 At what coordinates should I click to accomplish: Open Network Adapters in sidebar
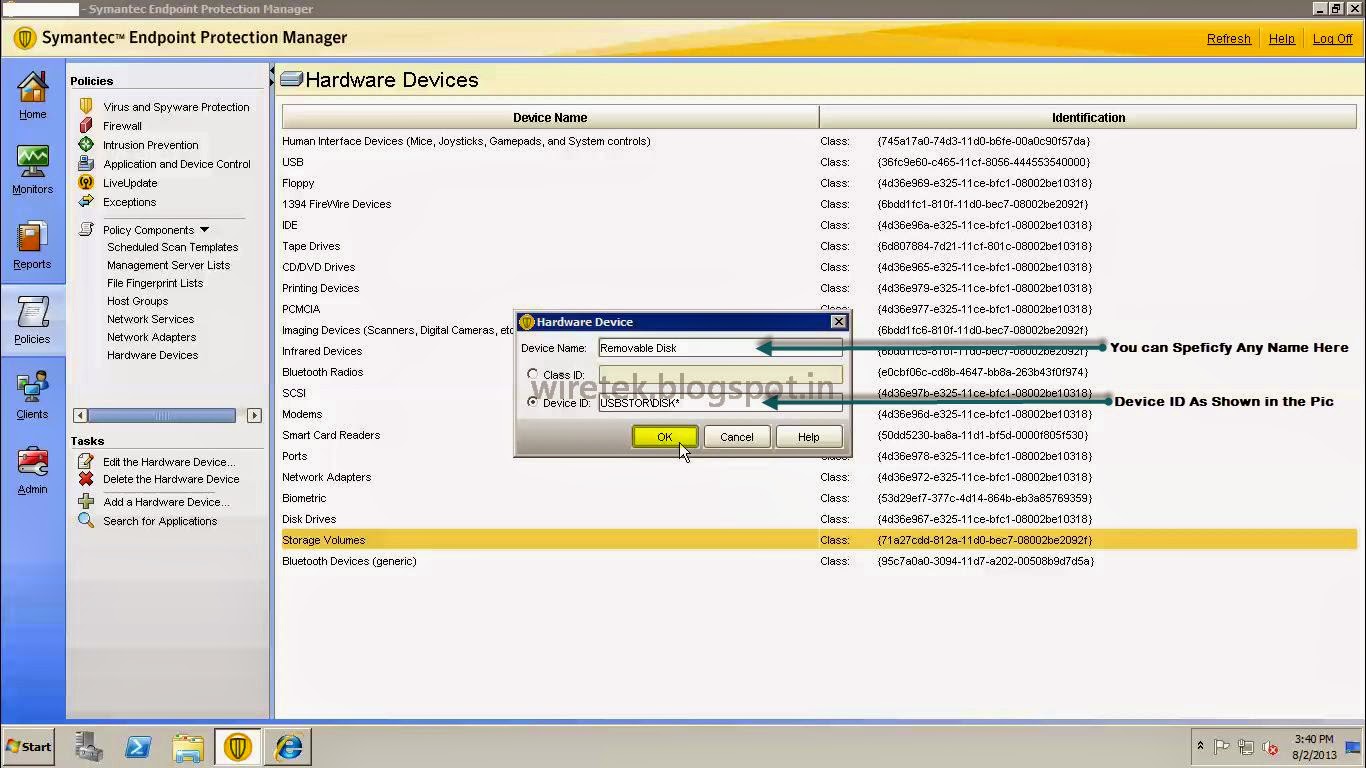point(151,337)
